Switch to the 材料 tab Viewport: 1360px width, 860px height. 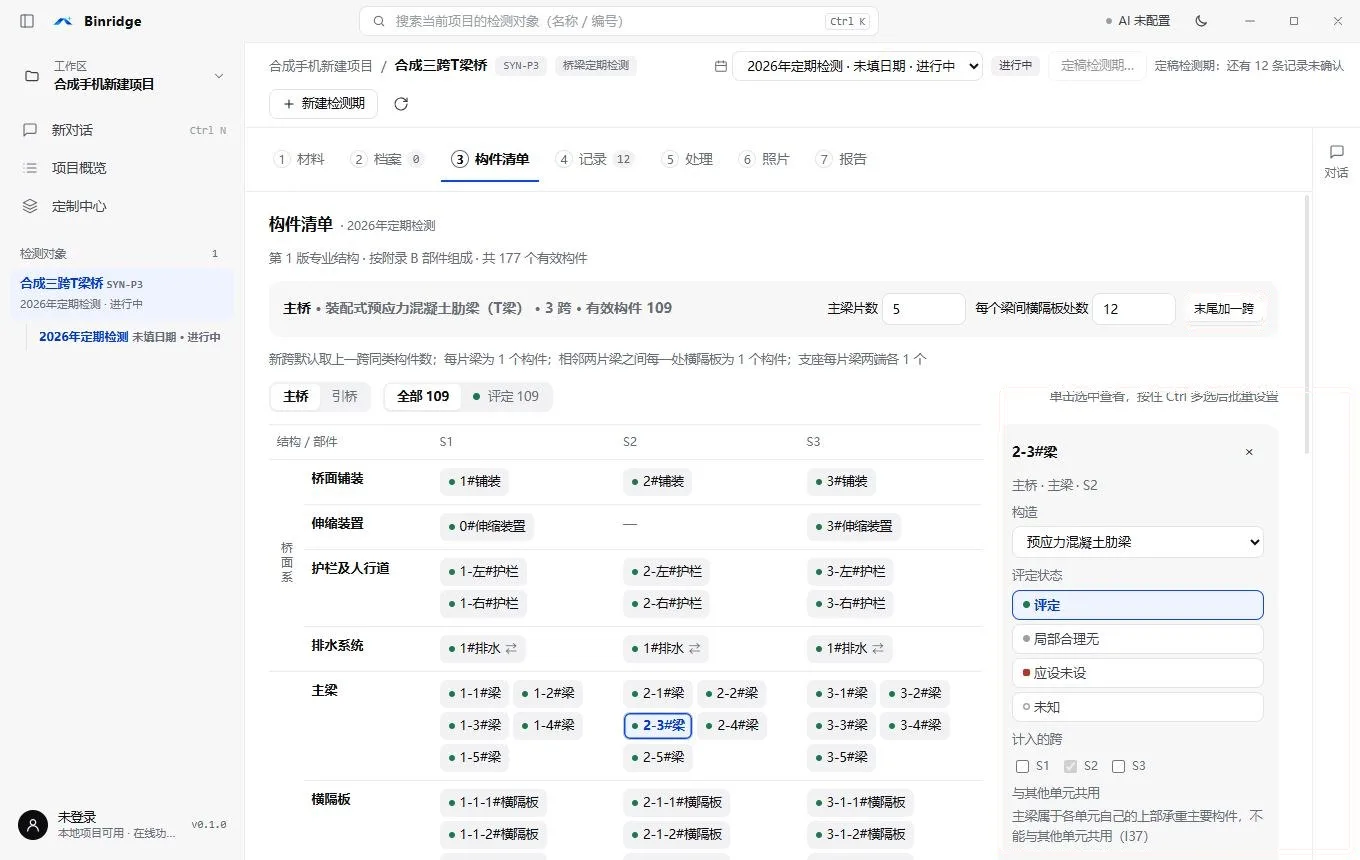tap(300, 159)
